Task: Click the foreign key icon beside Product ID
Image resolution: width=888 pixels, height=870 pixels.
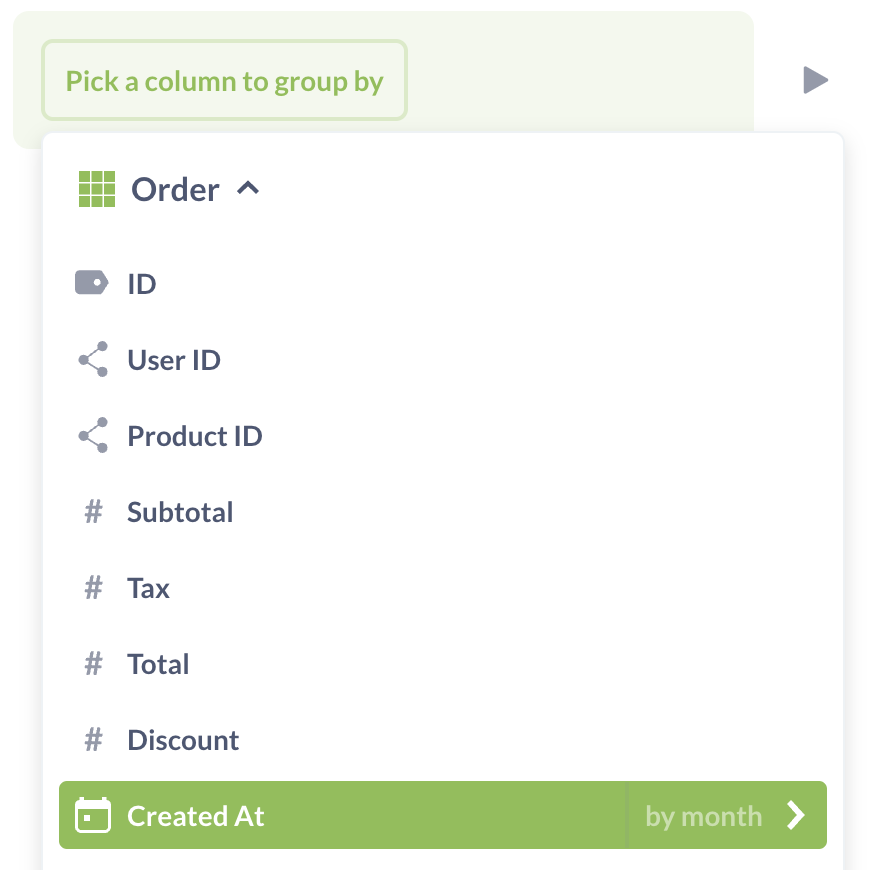Action: coord(93,435)
